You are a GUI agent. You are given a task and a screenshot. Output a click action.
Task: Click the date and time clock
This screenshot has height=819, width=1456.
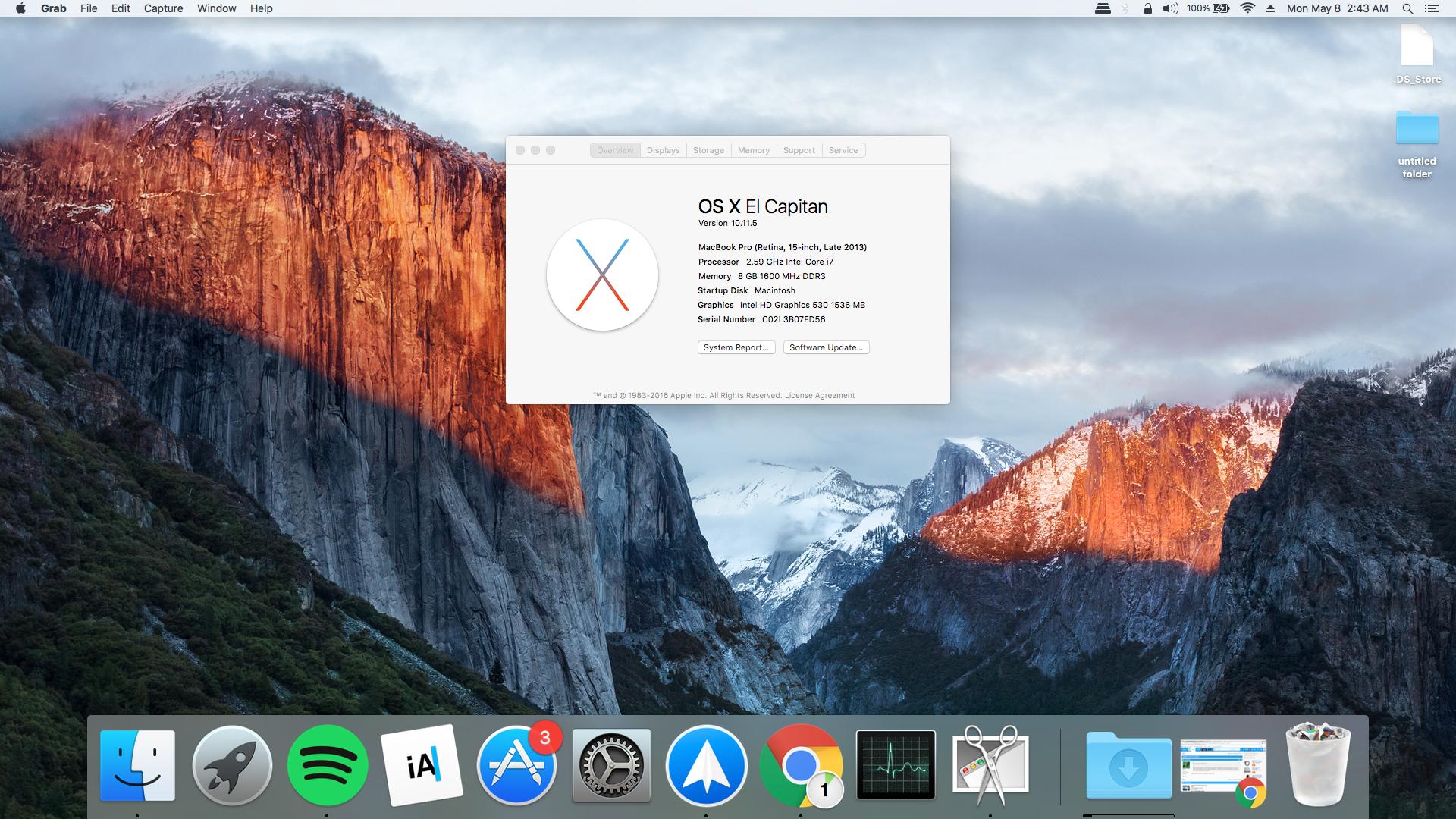pos(1338,8)
